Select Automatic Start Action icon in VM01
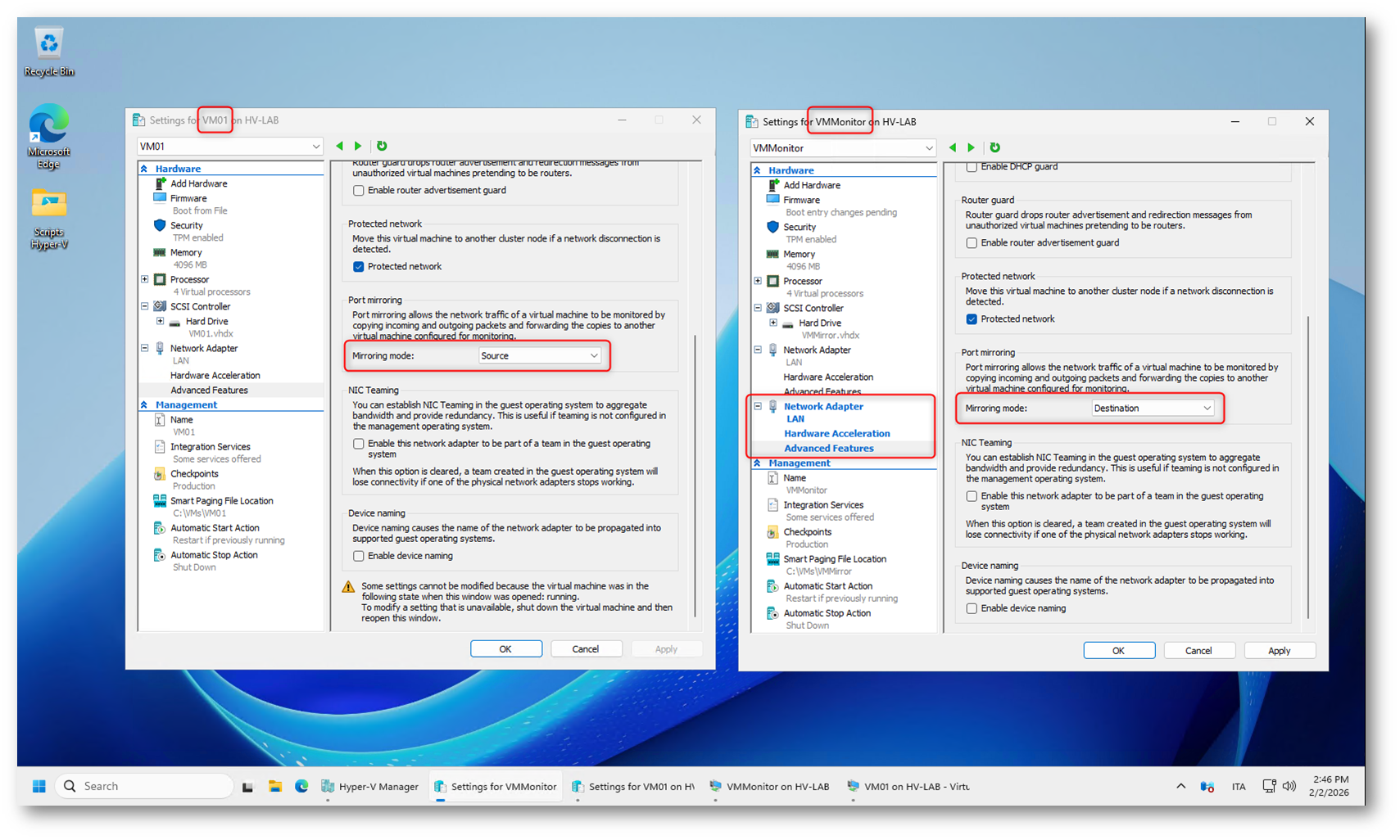The width and height of the screenshot is (1400, 840). coord(160,528)
